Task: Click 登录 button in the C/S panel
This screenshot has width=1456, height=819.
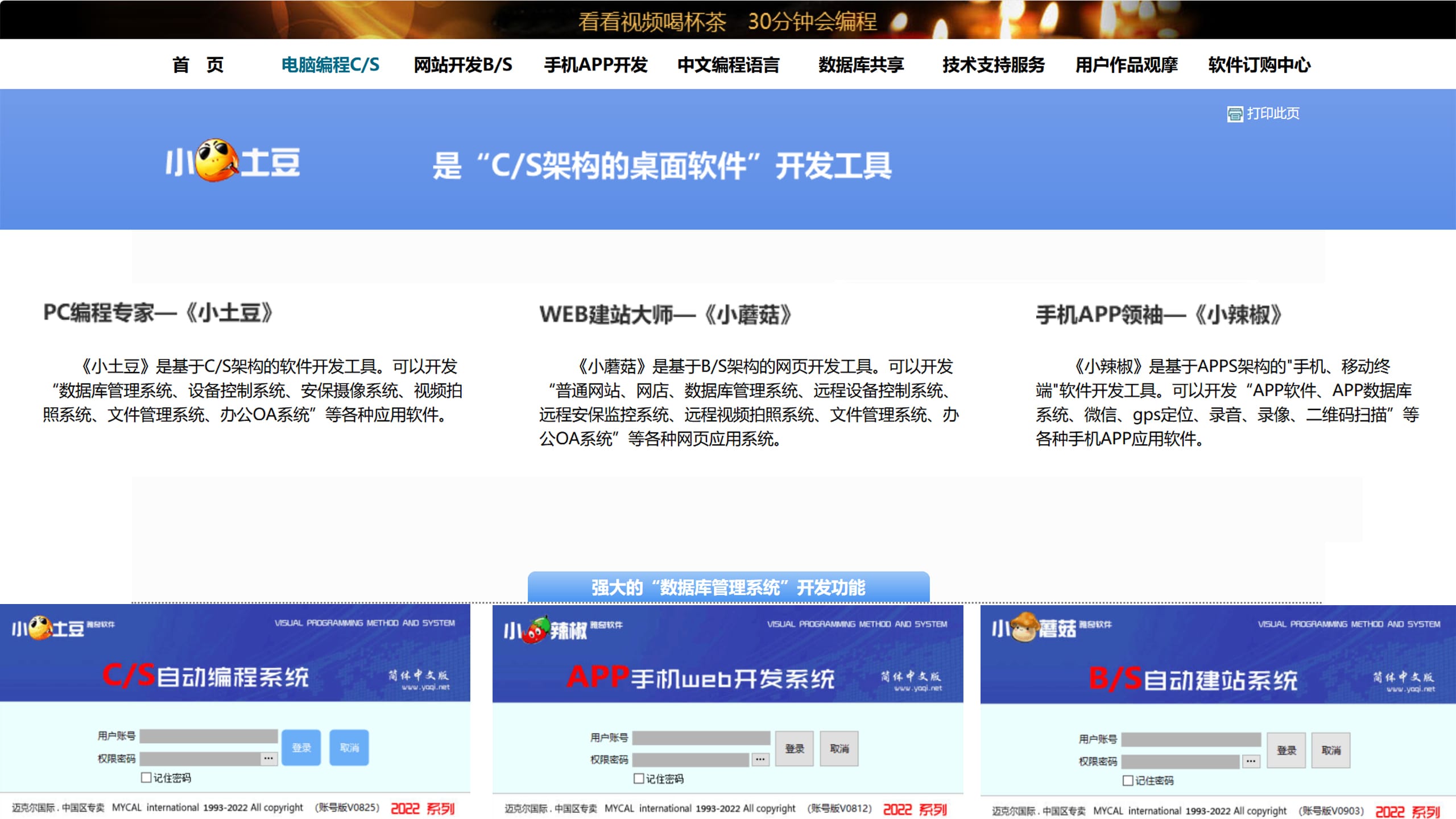Action: click(301, 748)
